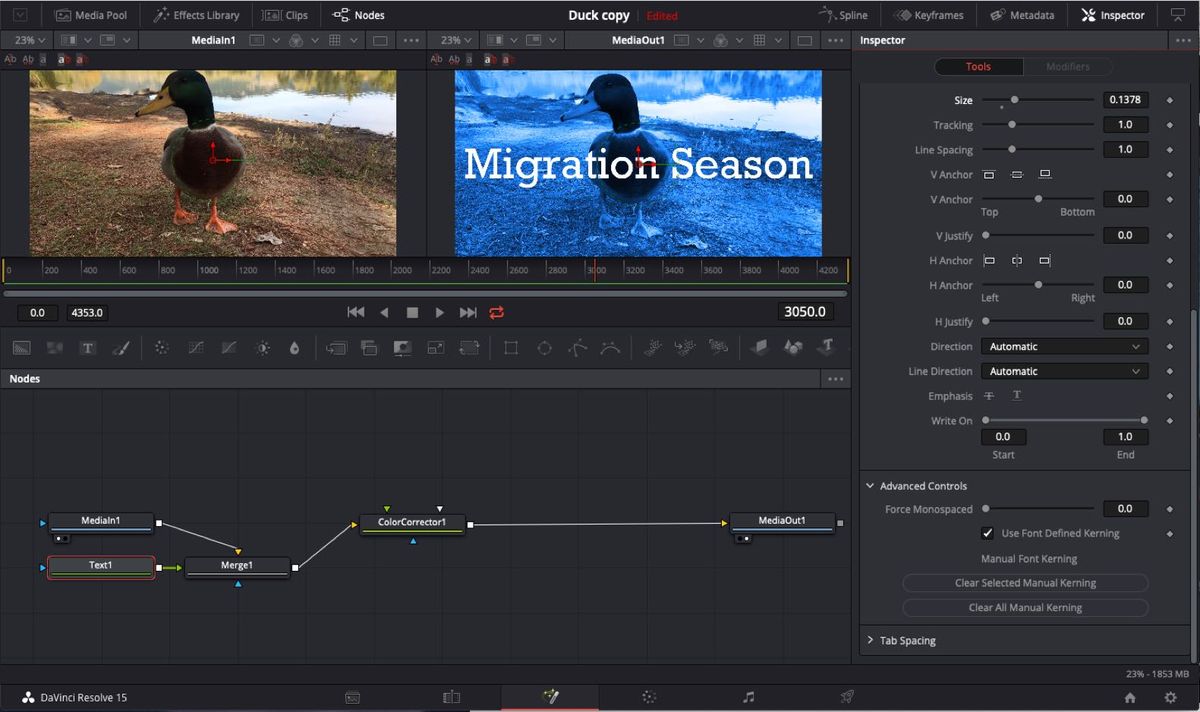Open the Keyframes panel from the top bar
Screen dimensions: 1200x712
click(930, 14)
